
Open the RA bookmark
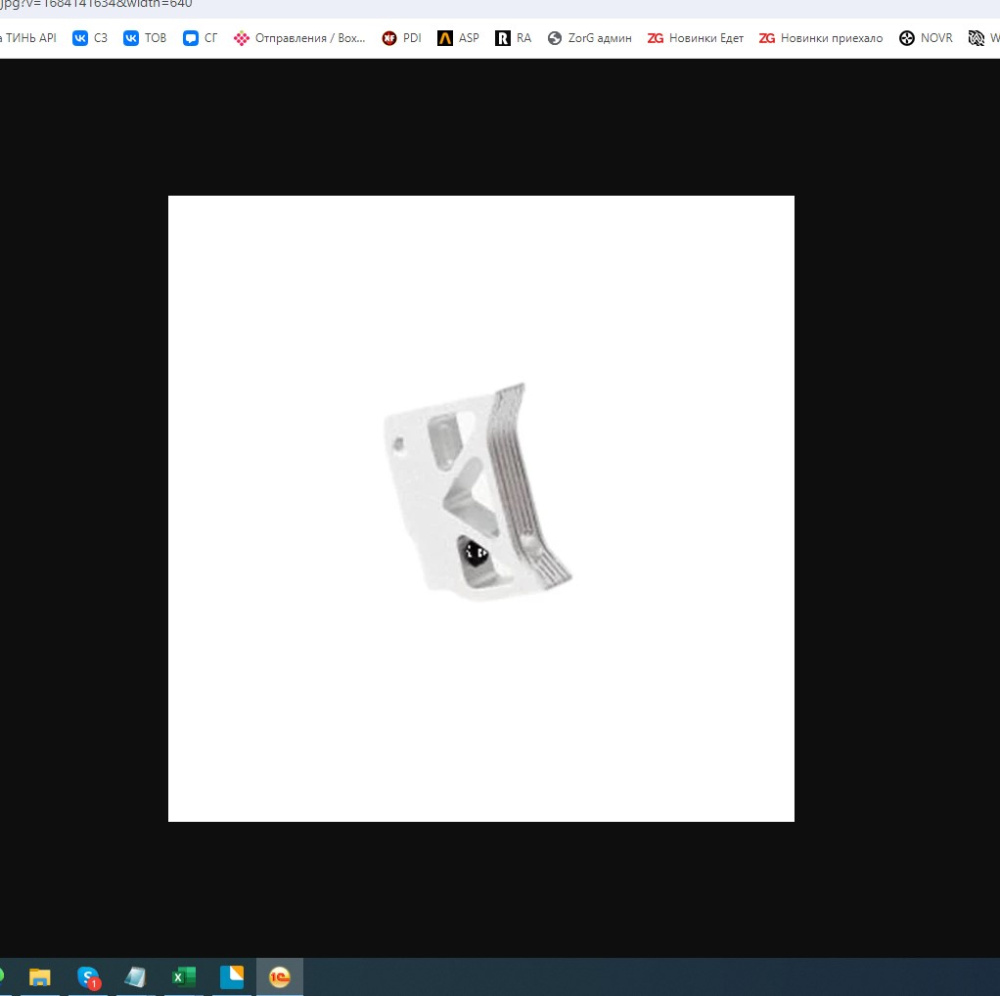[x=513, y=38]
